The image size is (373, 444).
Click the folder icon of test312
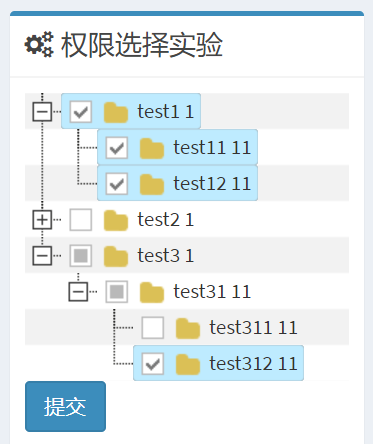pyautogui.click(x=188, y=364)
